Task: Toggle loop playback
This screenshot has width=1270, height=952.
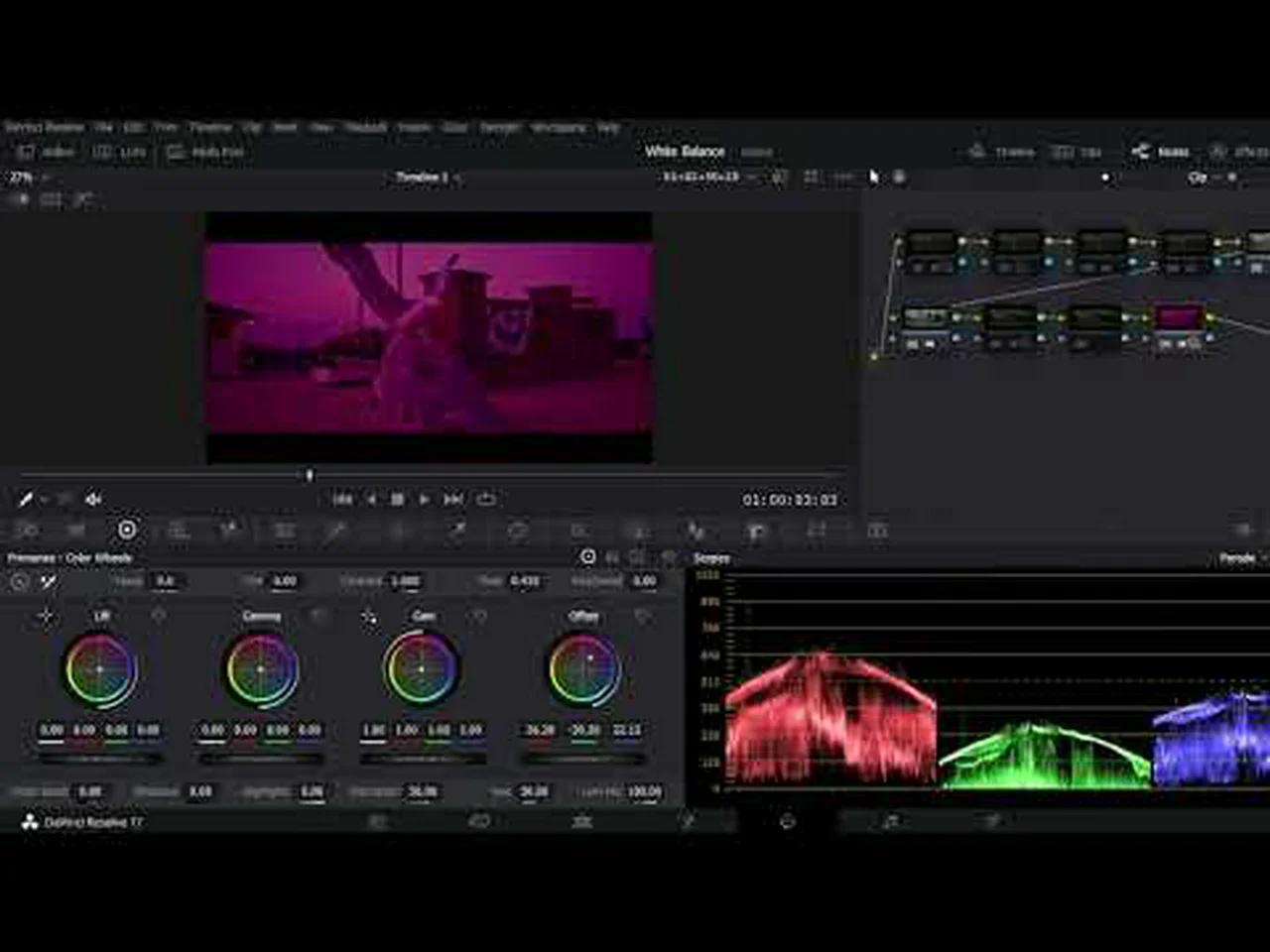Action: click(486, 500)
